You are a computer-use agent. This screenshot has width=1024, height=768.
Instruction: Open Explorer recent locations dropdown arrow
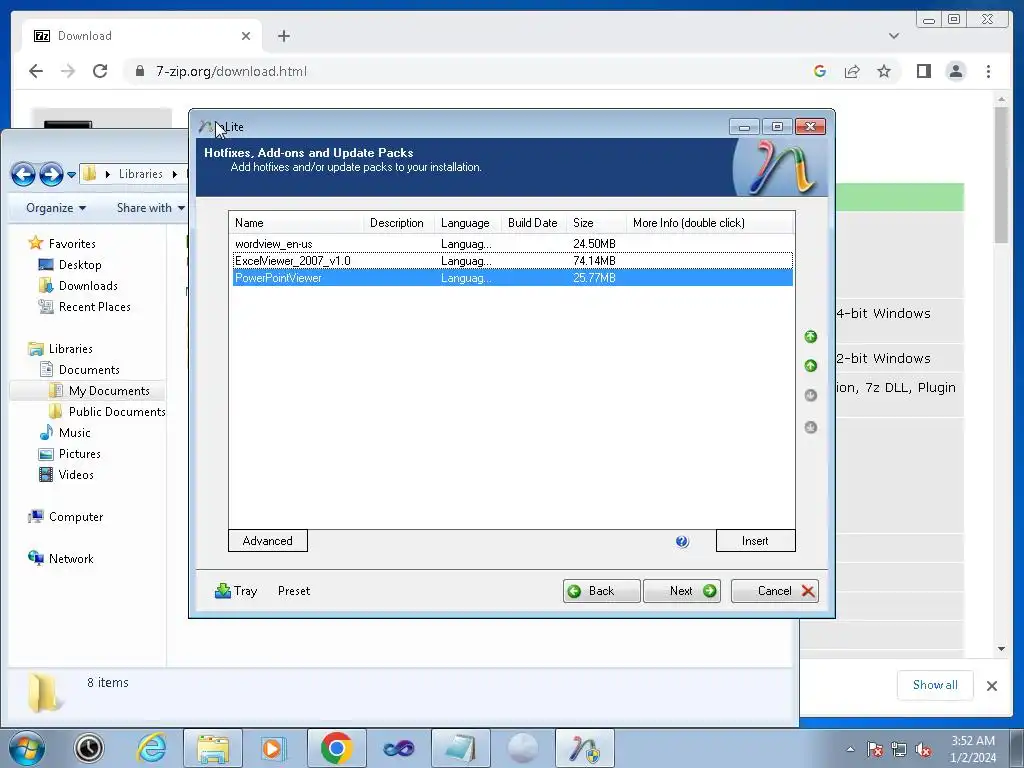[71, 175]
